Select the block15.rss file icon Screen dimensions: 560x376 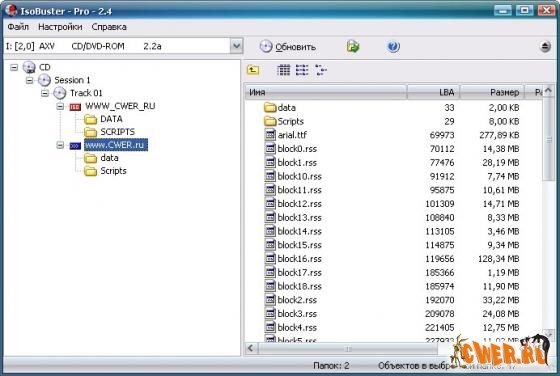[271, 245]
